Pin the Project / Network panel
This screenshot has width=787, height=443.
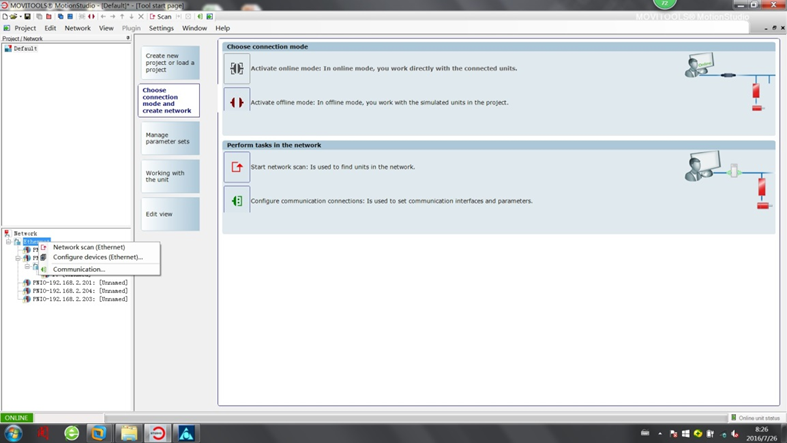128,39
